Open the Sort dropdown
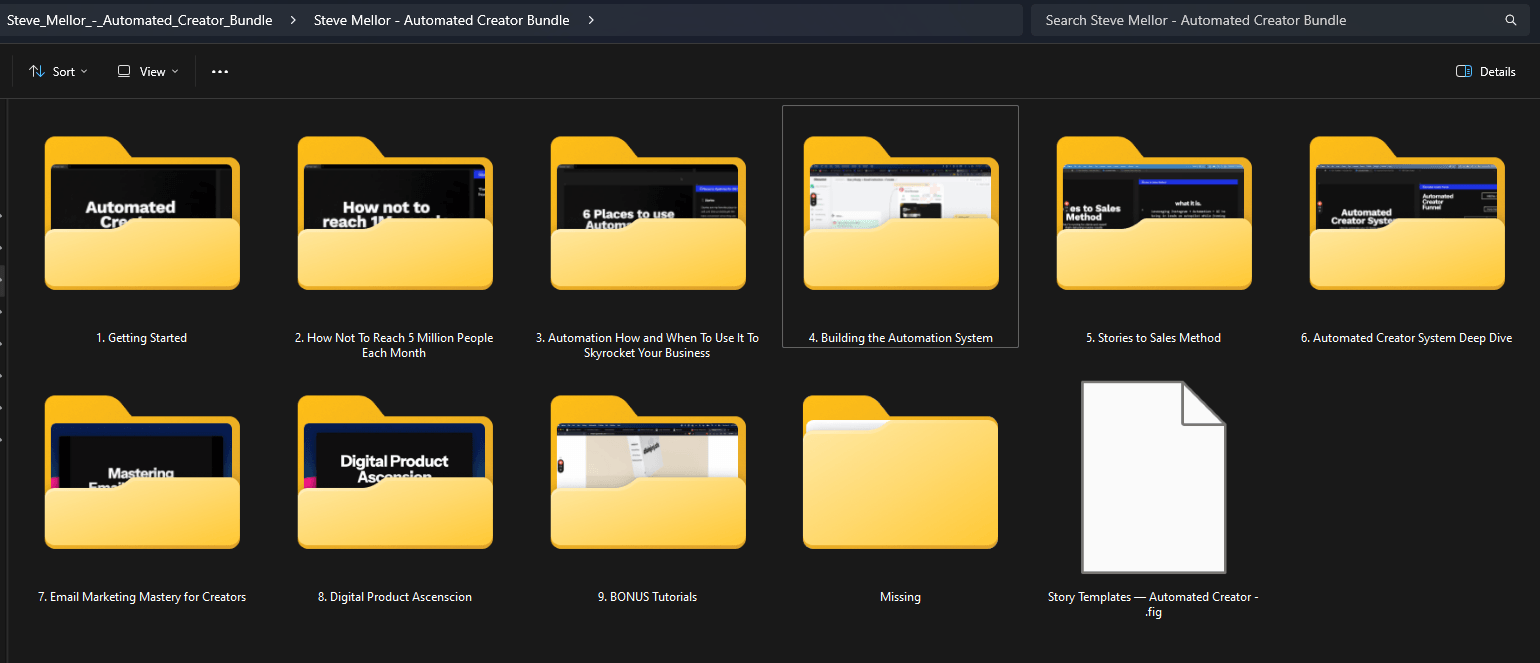The width and height of the screenshot is (1540, 663). 58,72
